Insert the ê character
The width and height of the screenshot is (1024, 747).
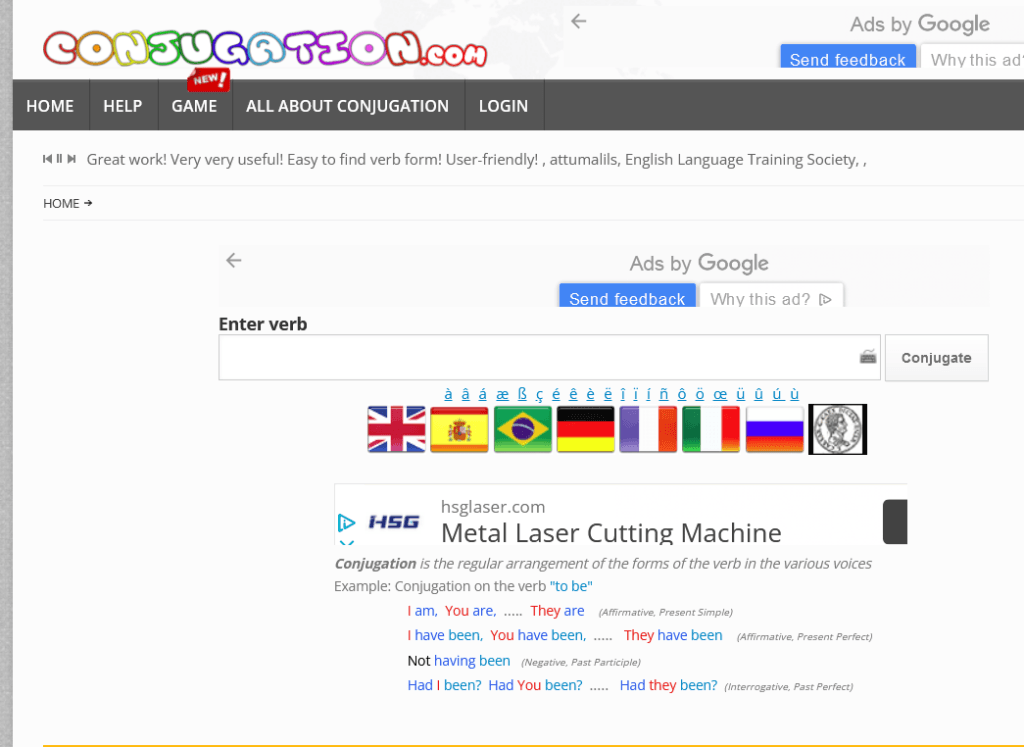point(573,394)
